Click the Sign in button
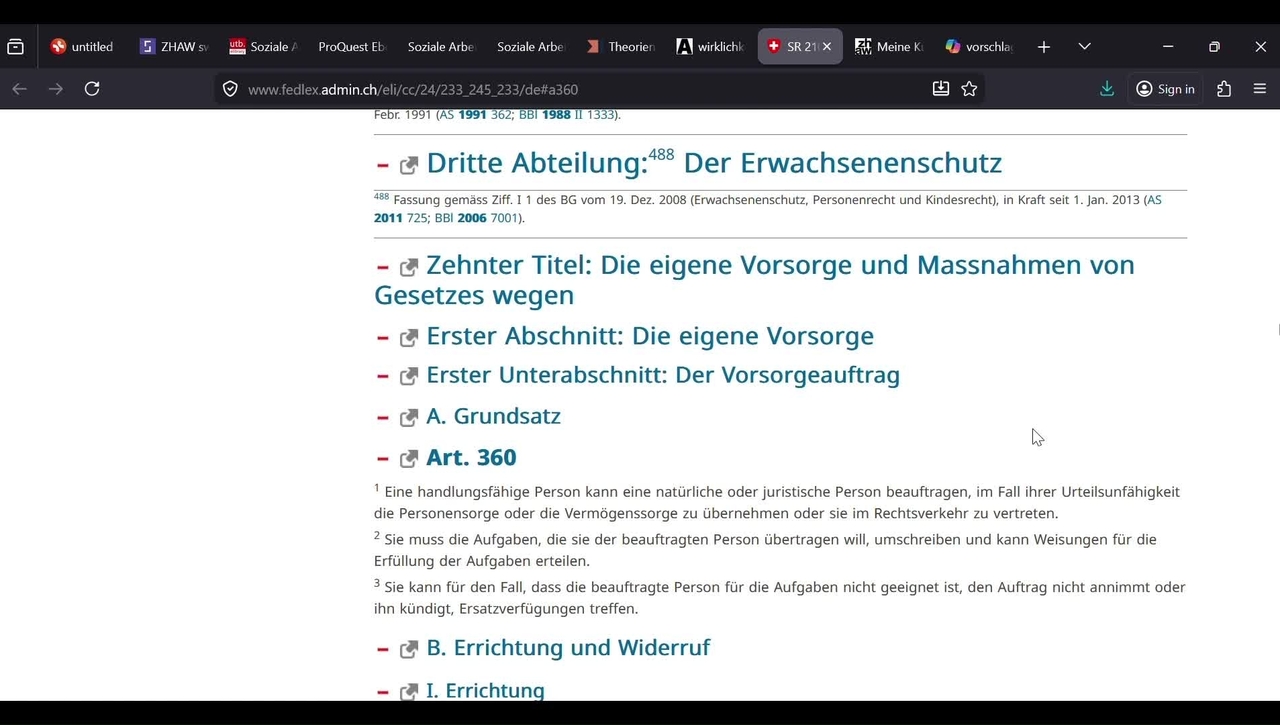Viewport: 1280px width, 725px height. coord(1165,89)
